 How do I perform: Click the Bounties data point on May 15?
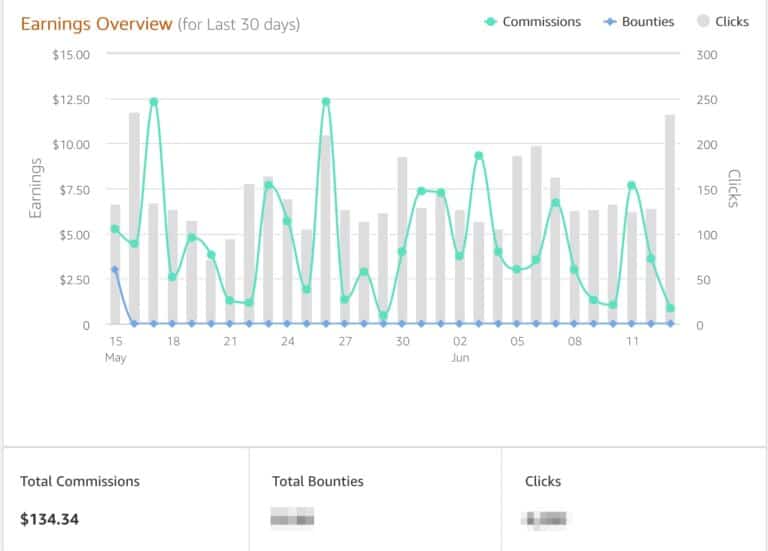(115, 270)
